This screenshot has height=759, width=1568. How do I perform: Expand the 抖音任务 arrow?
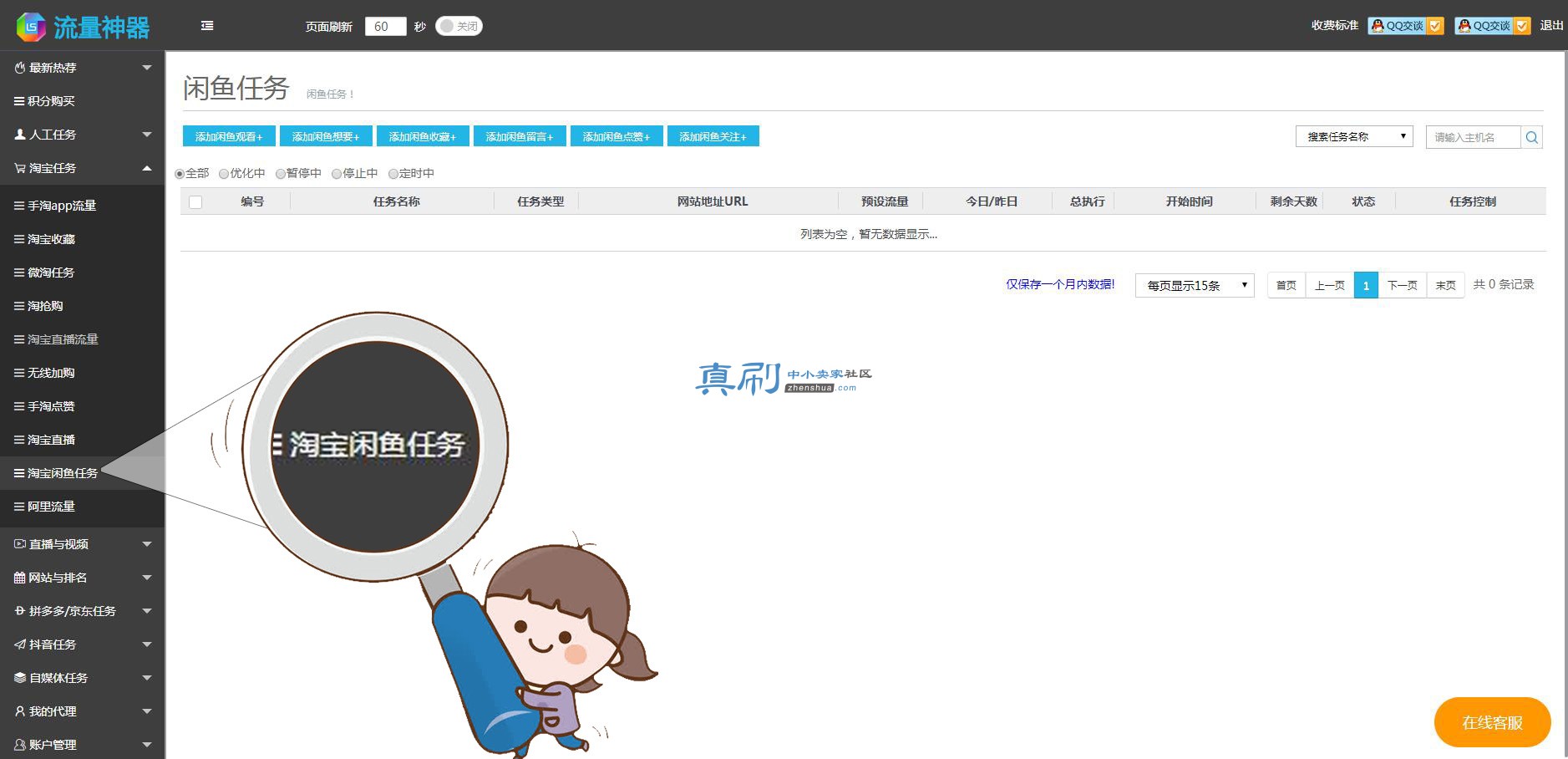pyautogui.click(x=147, y=644)
